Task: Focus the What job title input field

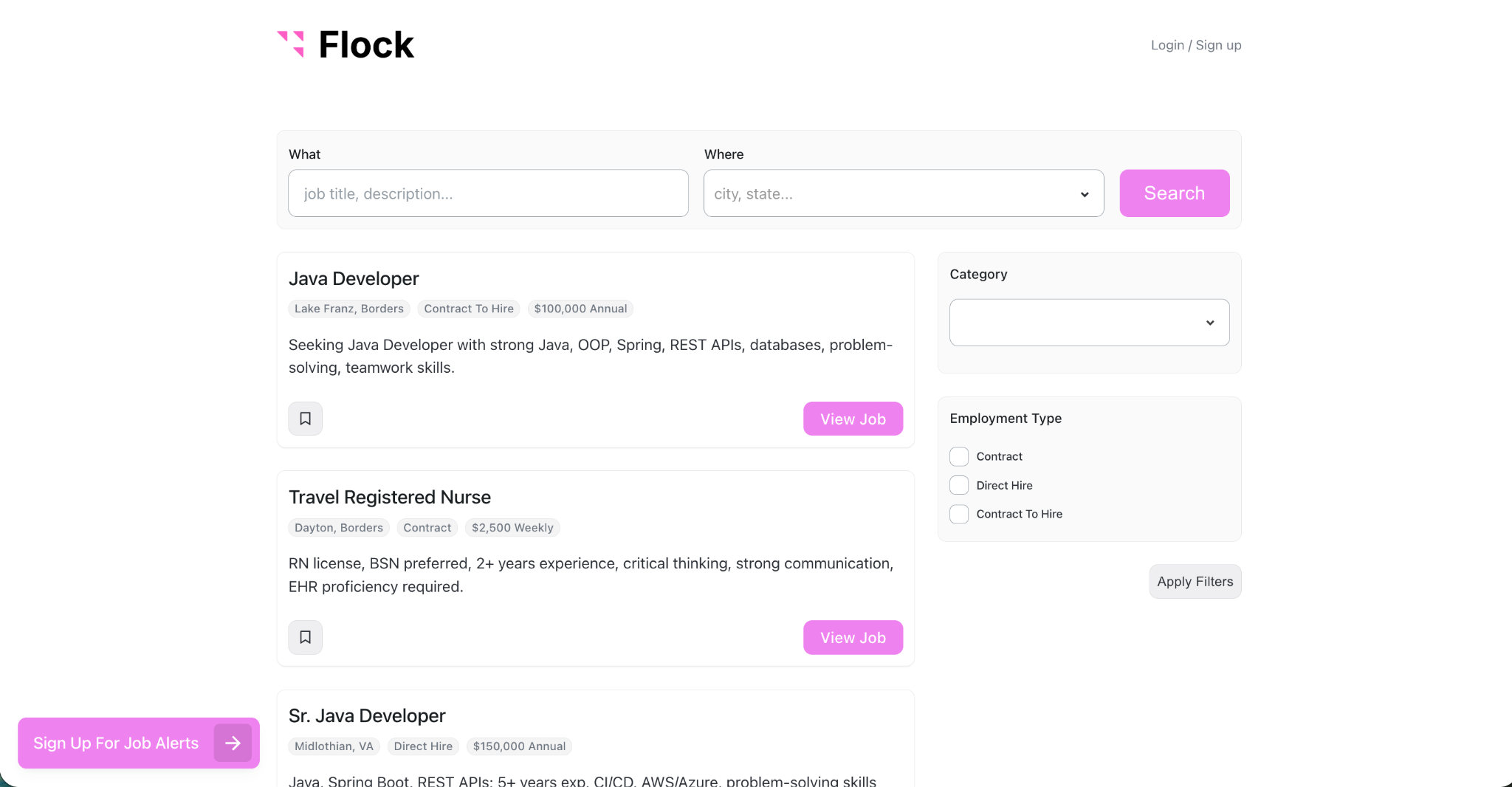Action: click(x=488, y=193)
